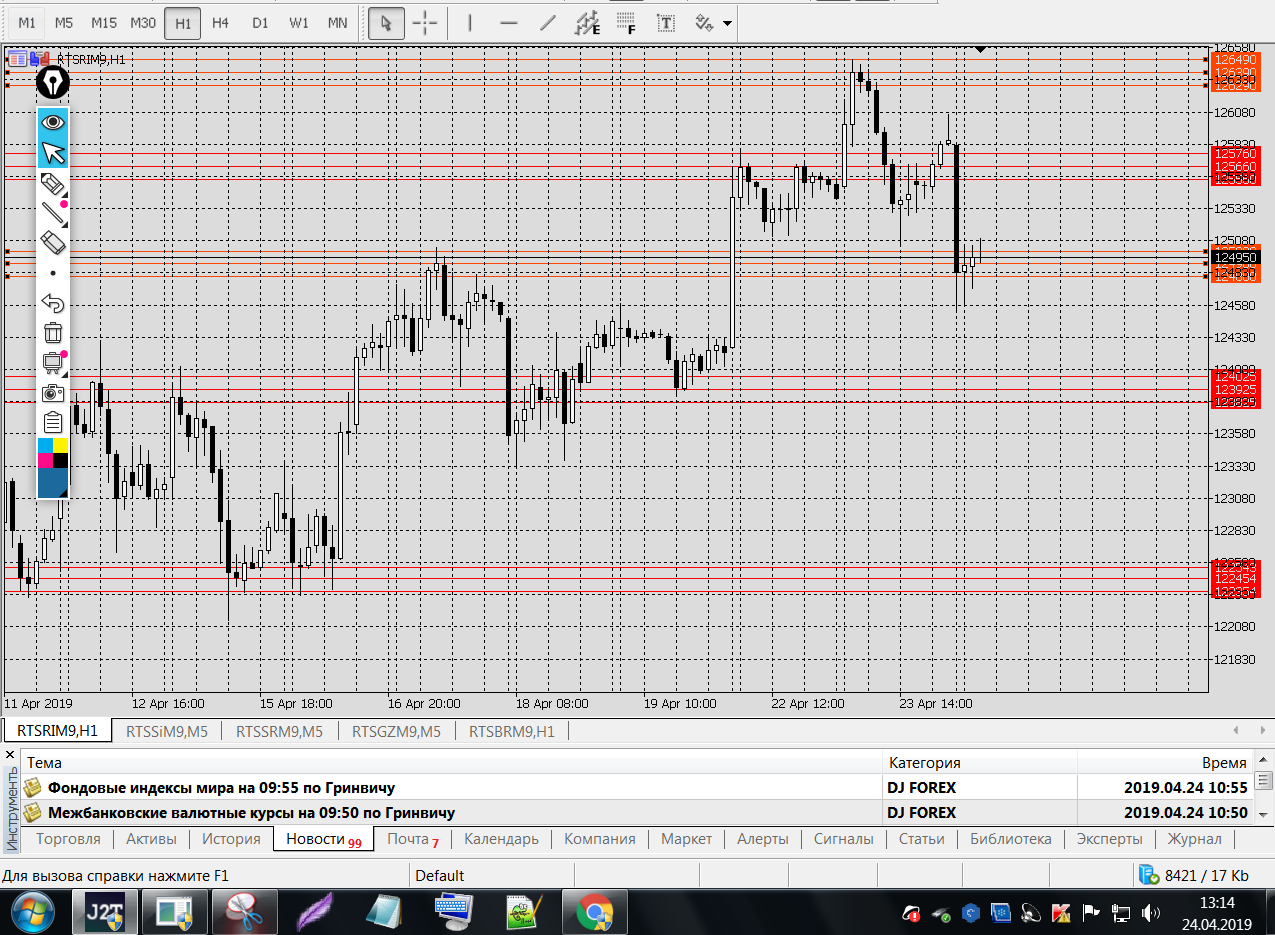Undo last drawing with the curved arrow

(x=53, y=303)
